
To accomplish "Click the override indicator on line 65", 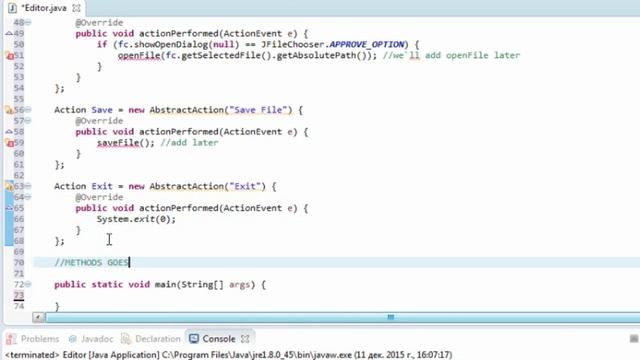I will pos(9,208).
